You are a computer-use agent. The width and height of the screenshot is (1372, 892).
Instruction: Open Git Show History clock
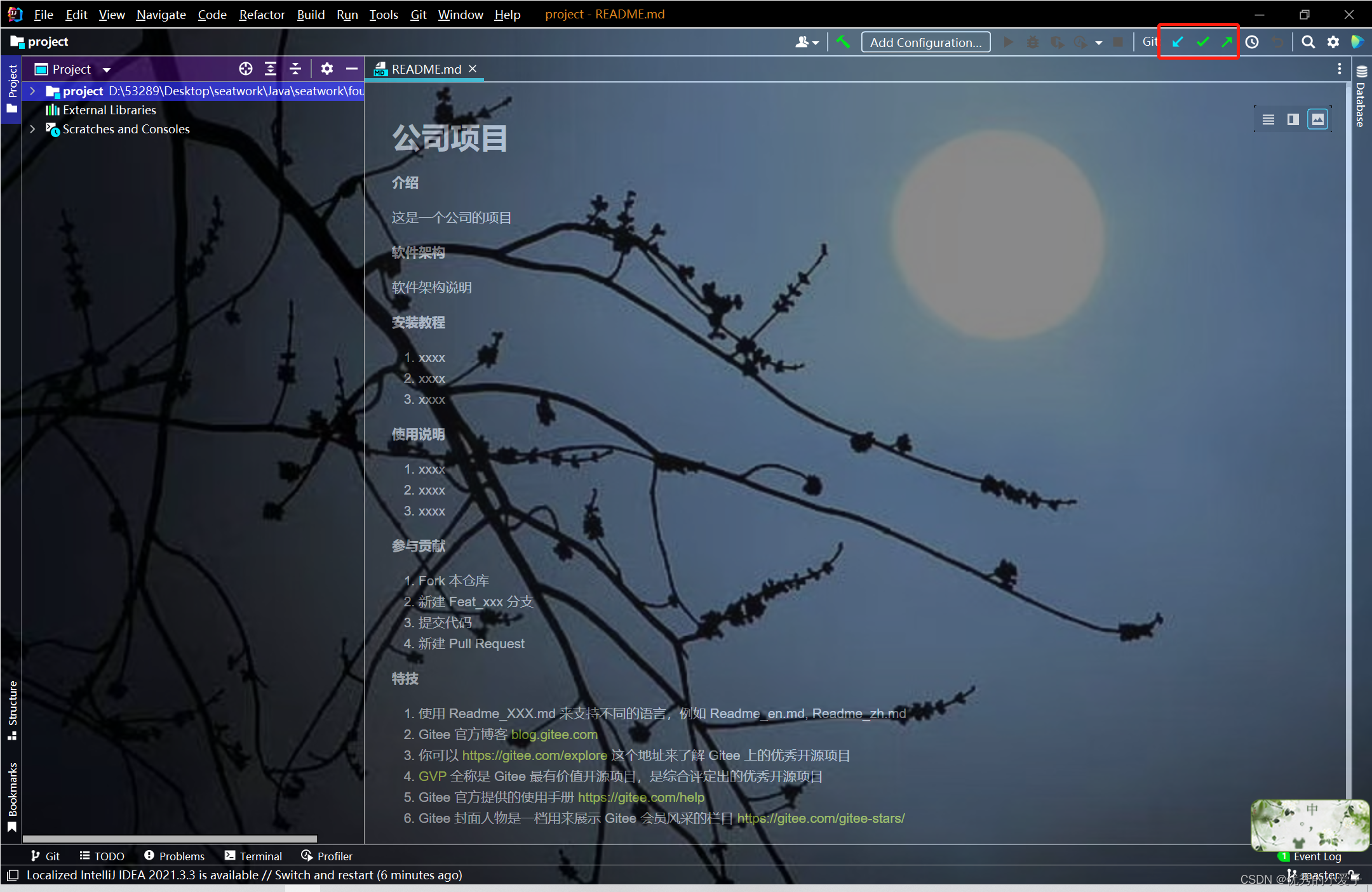click(1252, 42)
